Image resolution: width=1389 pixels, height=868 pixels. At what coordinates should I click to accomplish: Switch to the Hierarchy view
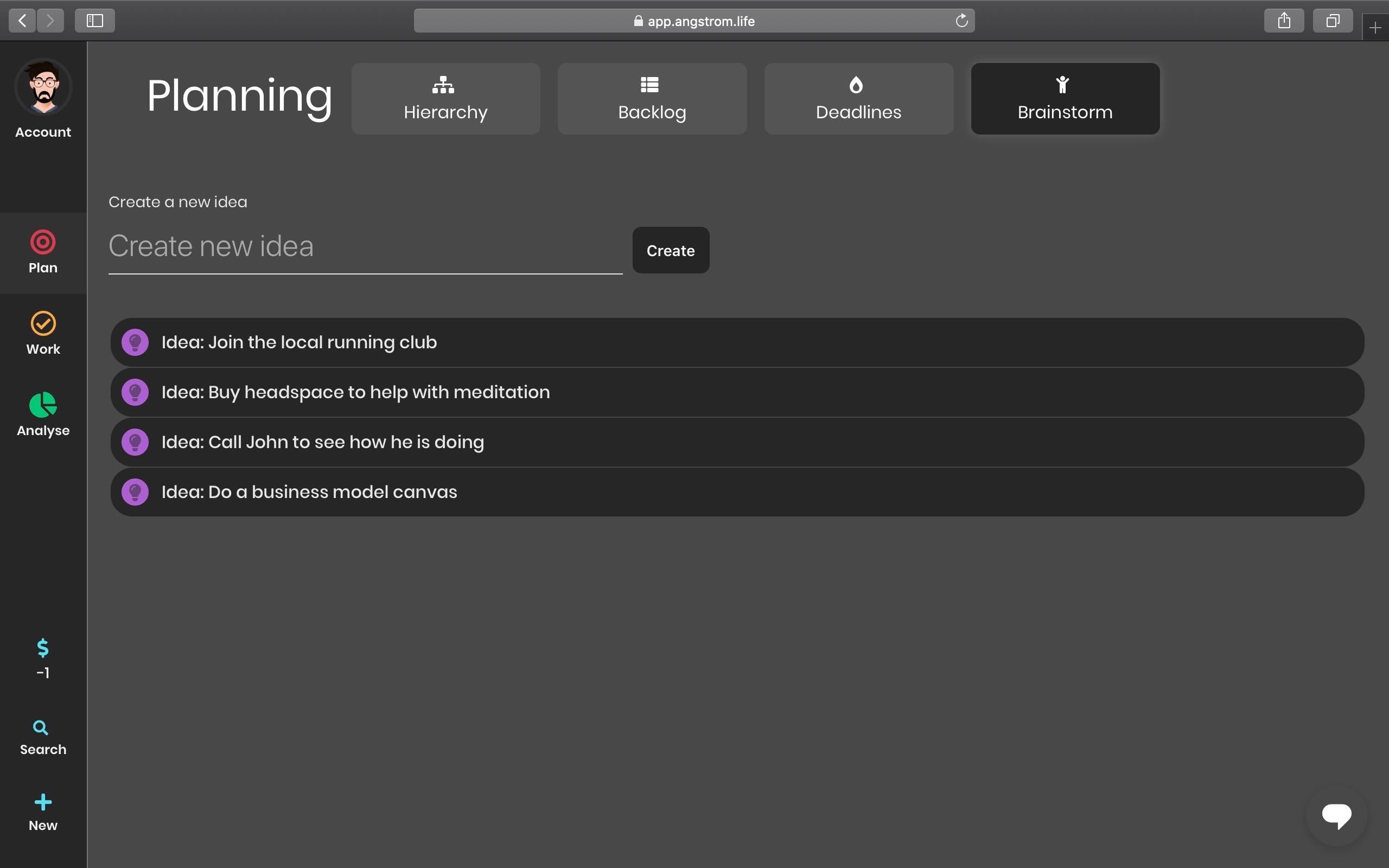pos(445,98)
